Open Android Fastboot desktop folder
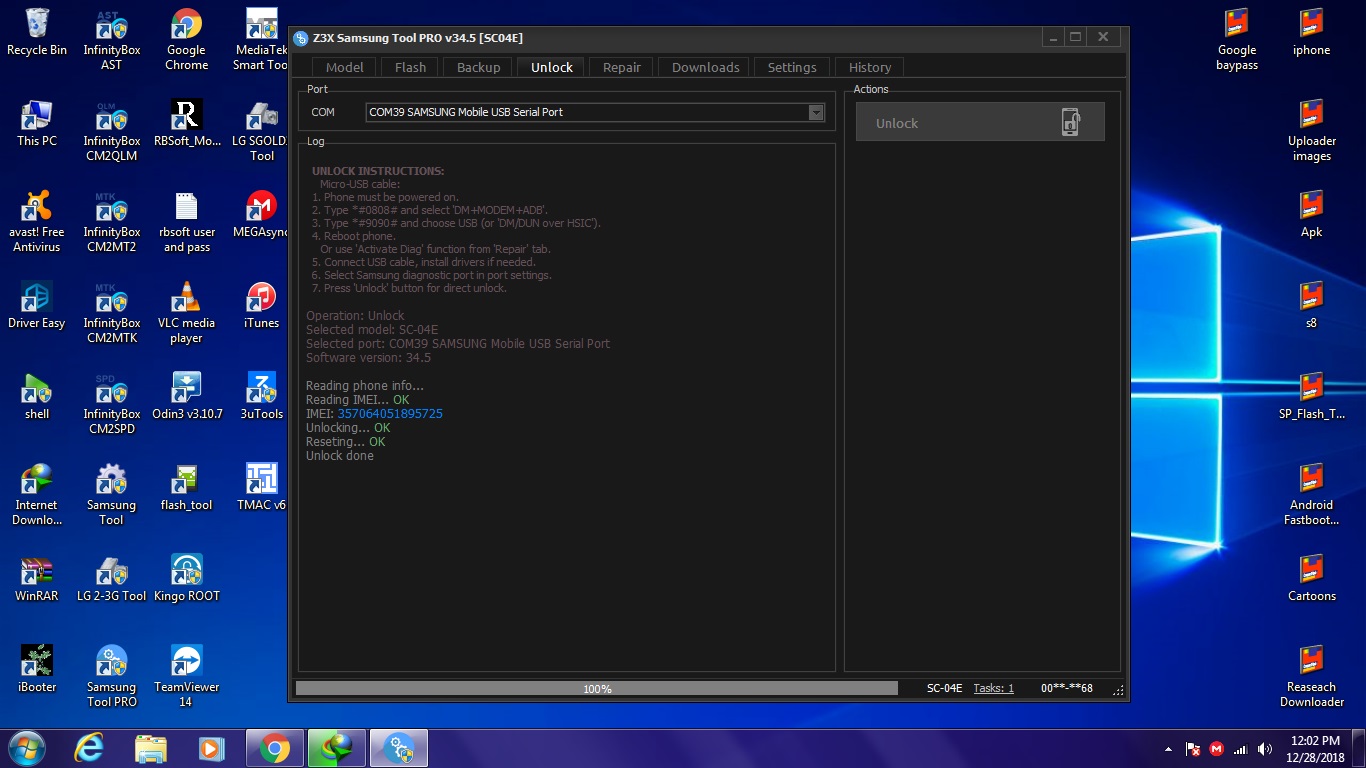This screenshot has width=1366, height=768. click(x=1311, y=495)
